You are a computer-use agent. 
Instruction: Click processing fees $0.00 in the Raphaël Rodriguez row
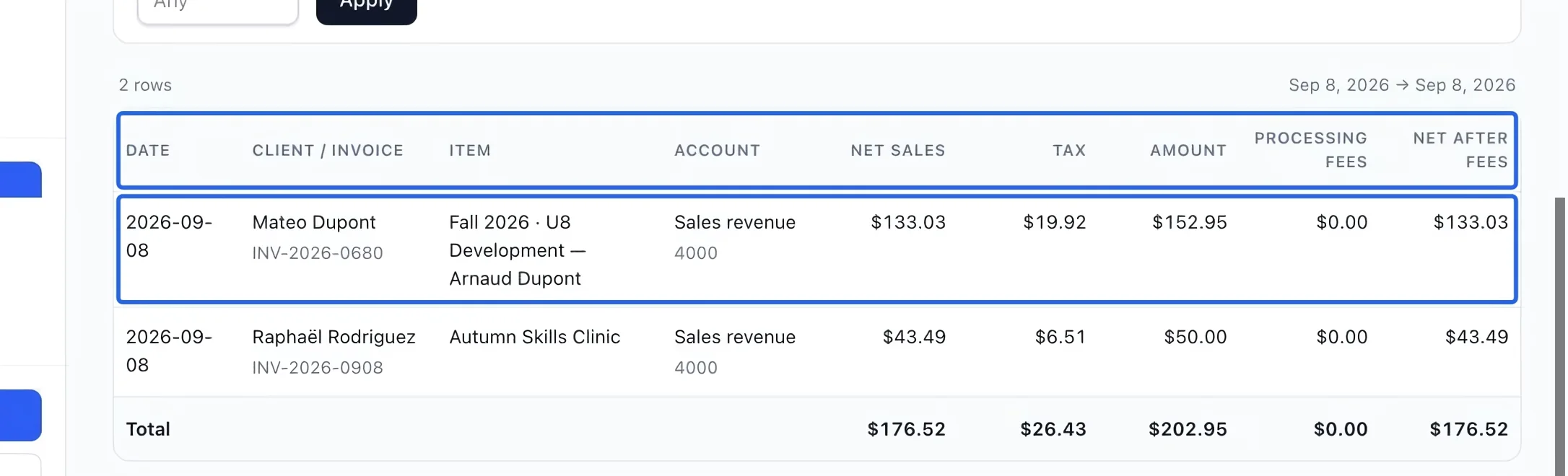pyautogui.click(x=1342, y=337)
